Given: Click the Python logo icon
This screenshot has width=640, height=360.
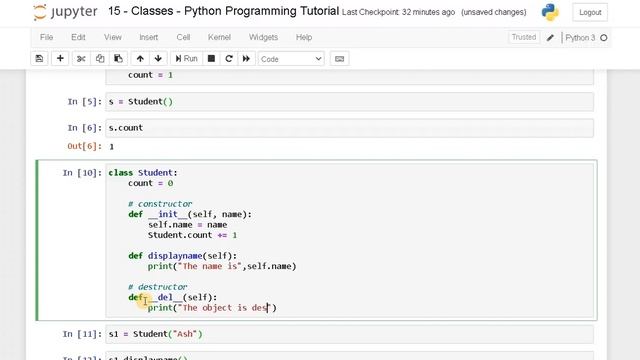Looking at the screenshot, I should pyautogui.click(x=550, y=12).
